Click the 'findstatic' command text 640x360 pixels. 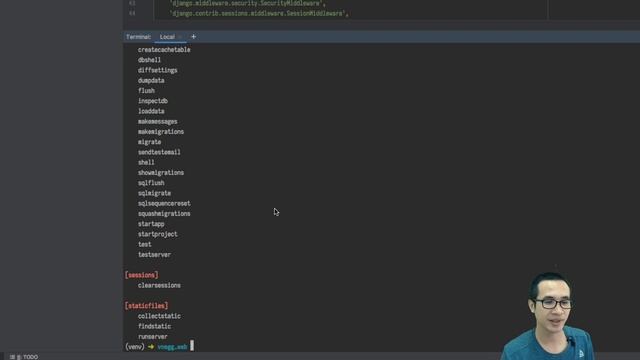154,326
